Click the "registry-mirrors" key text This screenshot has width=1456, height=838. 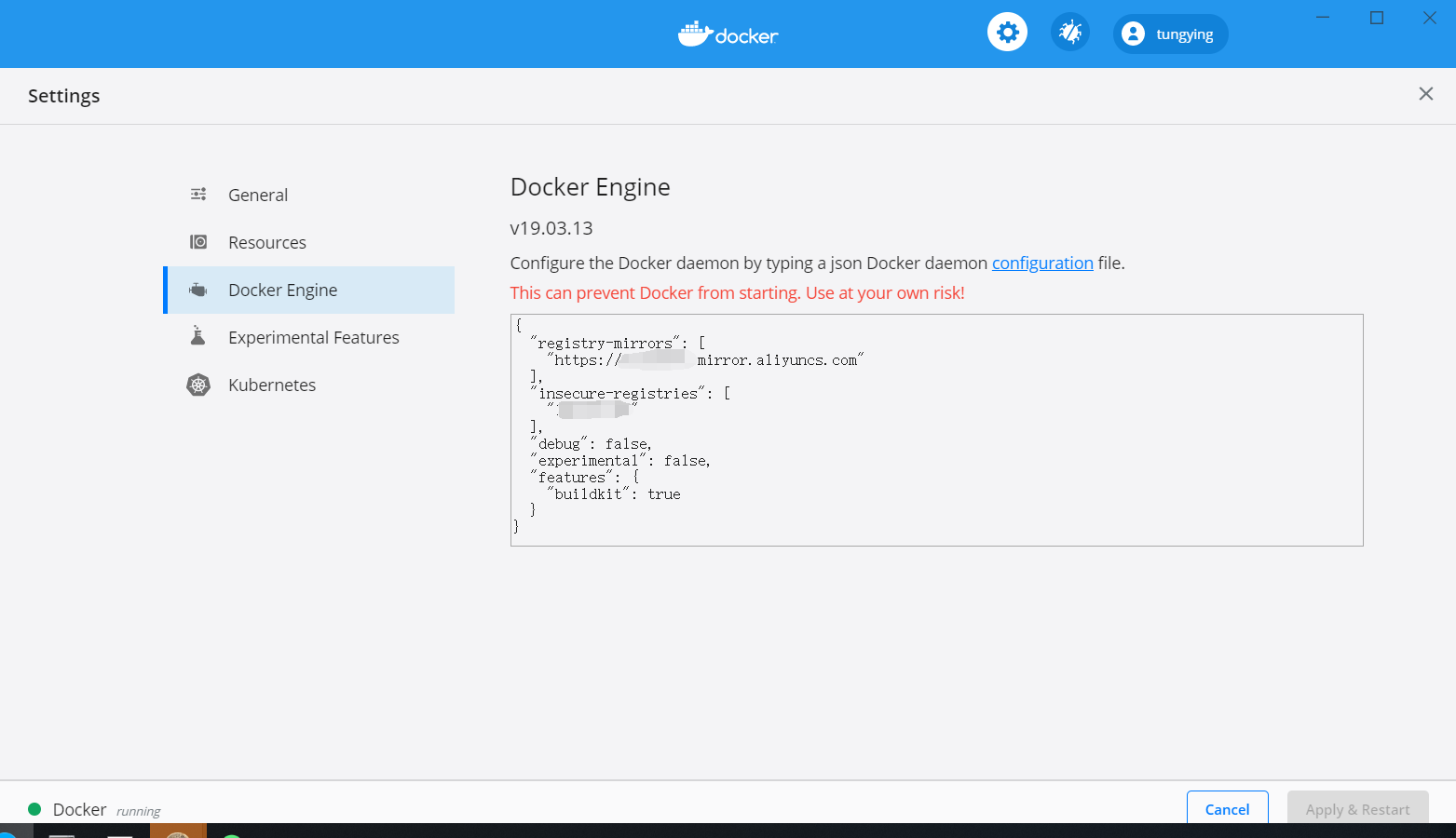(x=605, y=344)
